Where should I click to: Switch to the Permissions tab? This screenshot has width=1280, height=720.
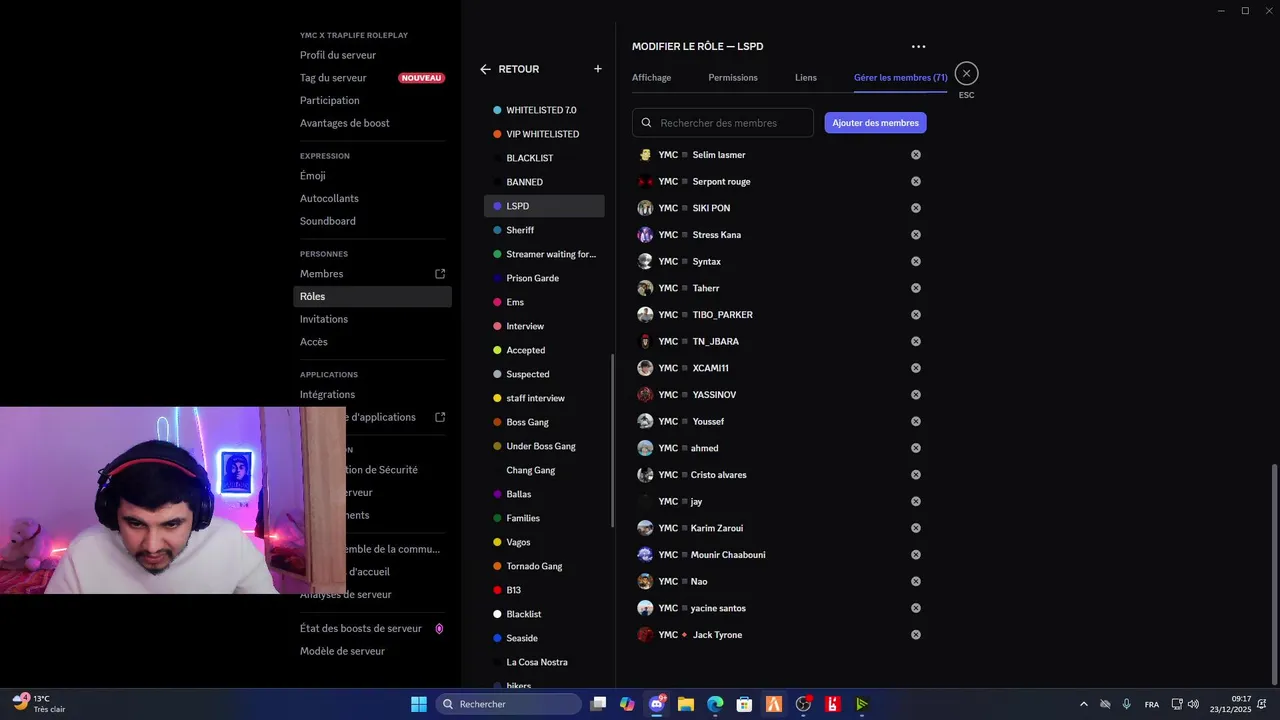(x=733, y=77)
